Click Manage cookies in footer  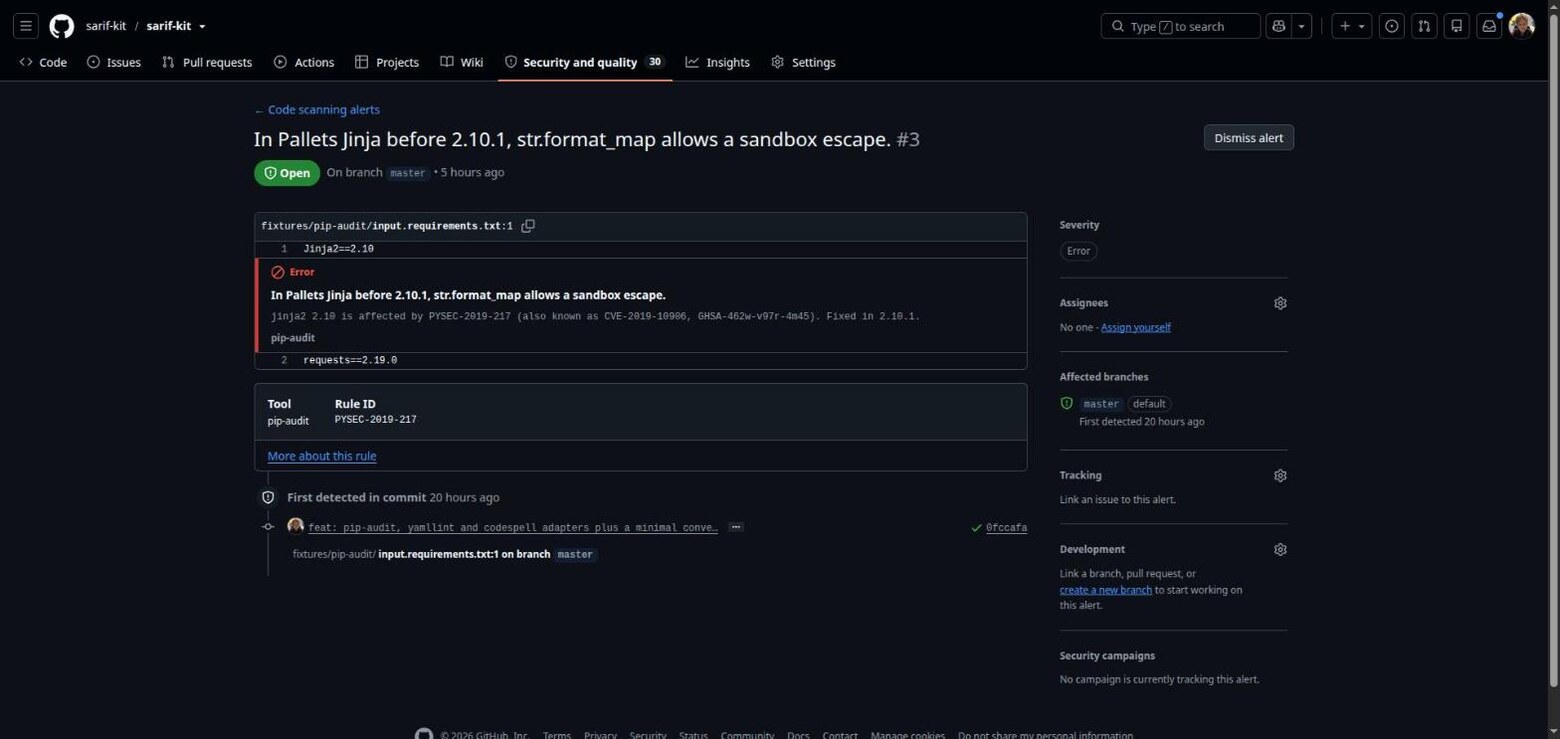(x=908, y=735)
